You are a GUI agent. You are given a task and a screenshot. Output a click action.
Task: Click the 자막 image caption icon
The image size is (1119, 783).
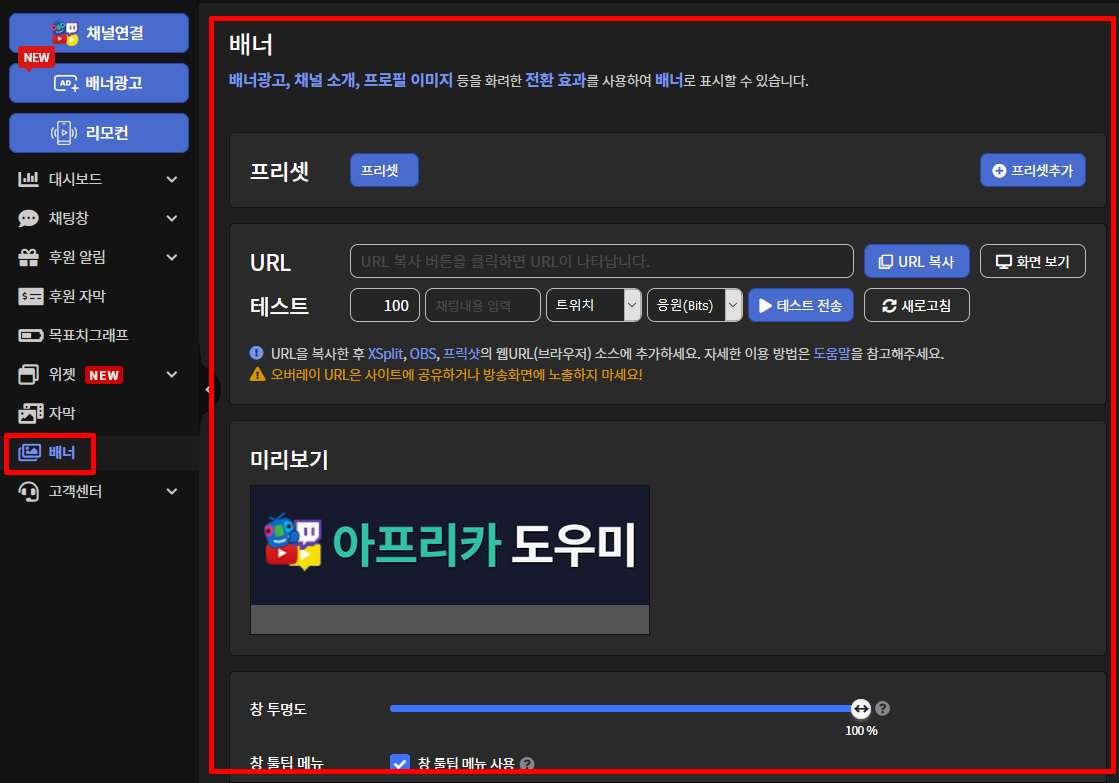click(30, 413)
